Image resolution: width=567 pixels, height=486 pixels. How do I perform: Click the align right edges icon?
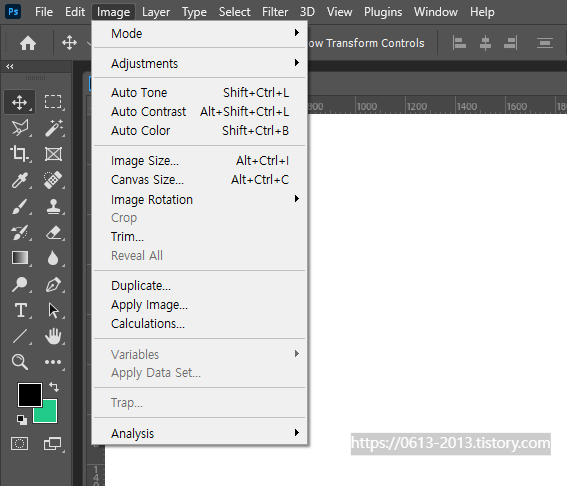point(511,43)
